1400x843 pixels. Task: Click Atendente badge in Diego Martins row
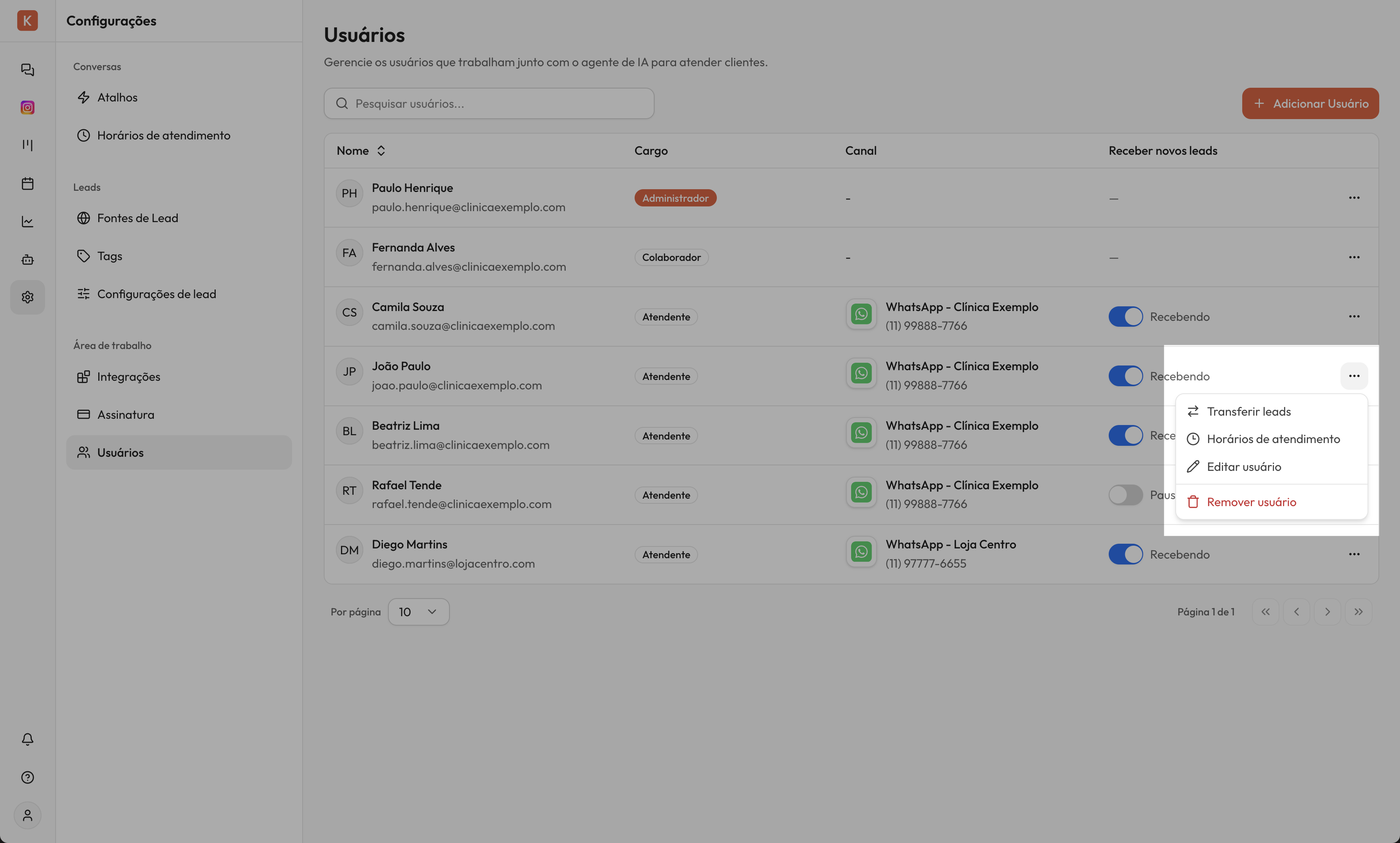coord(666,554)
